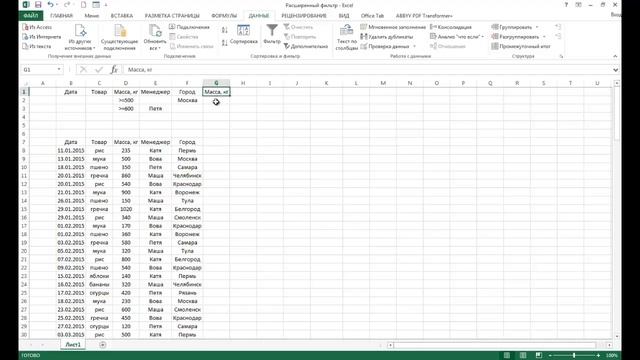
Task: Click the zoom in plus button
Action: (598, 356)
